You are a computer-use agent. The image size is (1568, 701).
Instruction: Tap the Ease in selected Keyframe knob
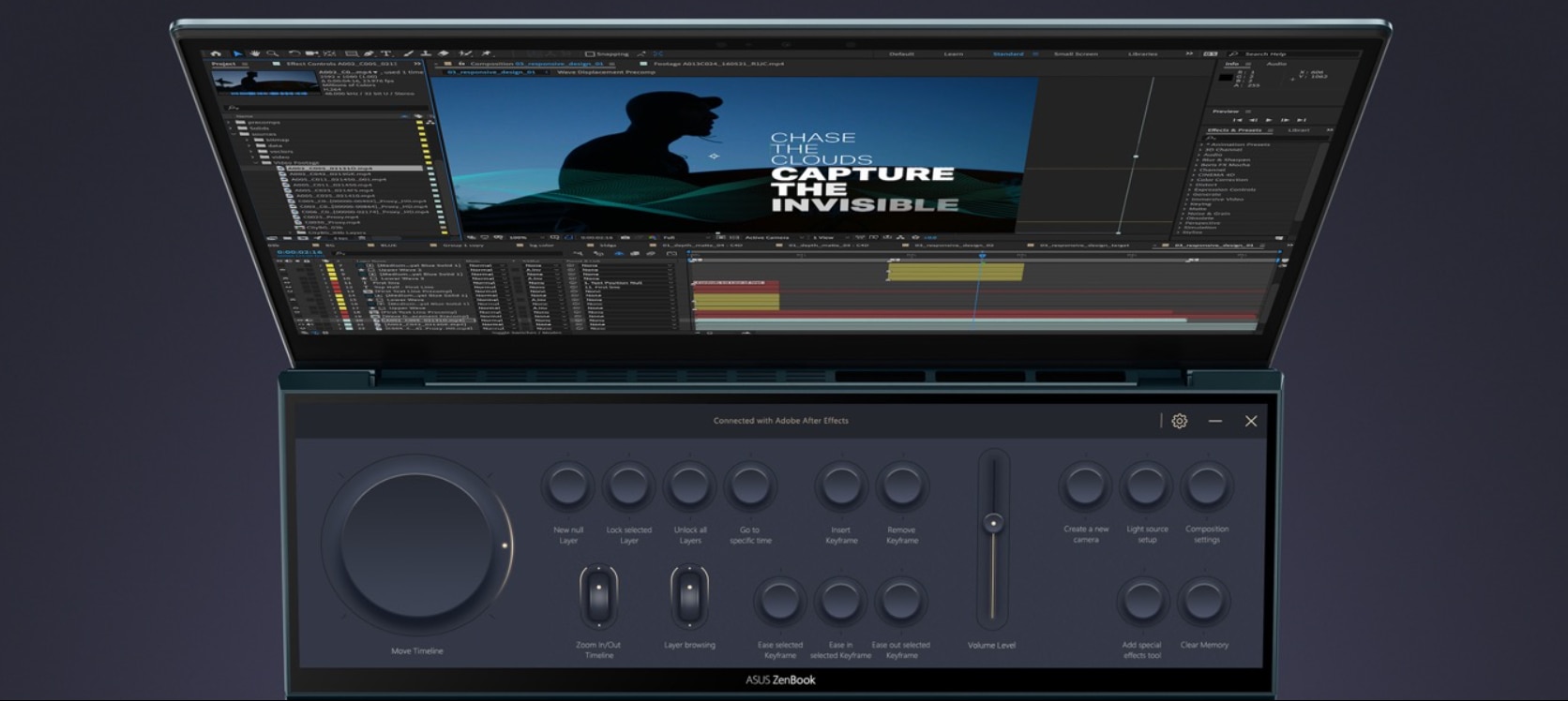(841, 601)
